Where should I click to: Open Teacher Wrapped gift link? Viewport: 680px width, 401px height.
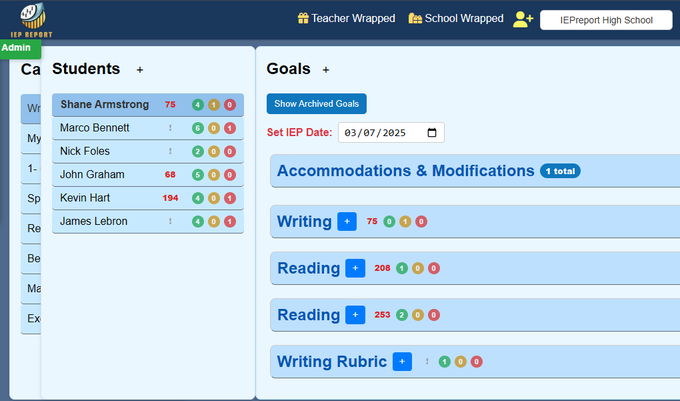point(347,18)
